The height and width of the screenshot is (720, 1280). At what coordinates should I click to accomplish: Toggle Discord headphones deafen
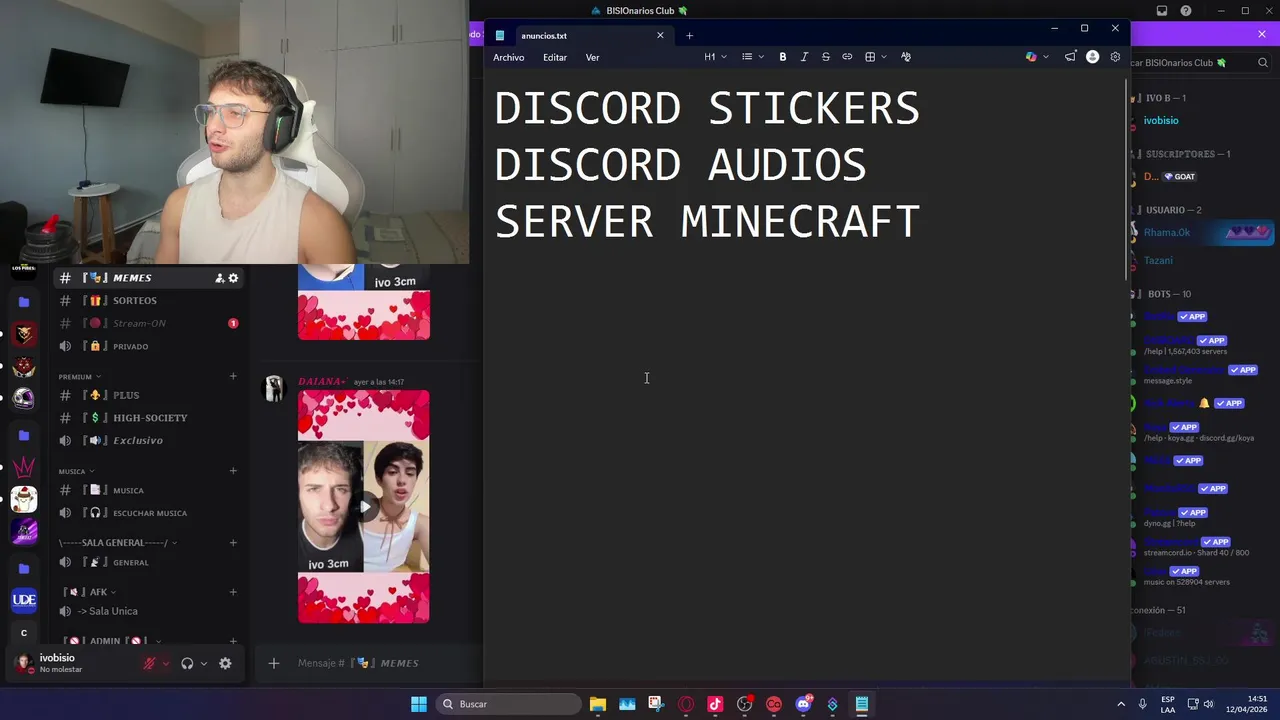coord(187,663)
